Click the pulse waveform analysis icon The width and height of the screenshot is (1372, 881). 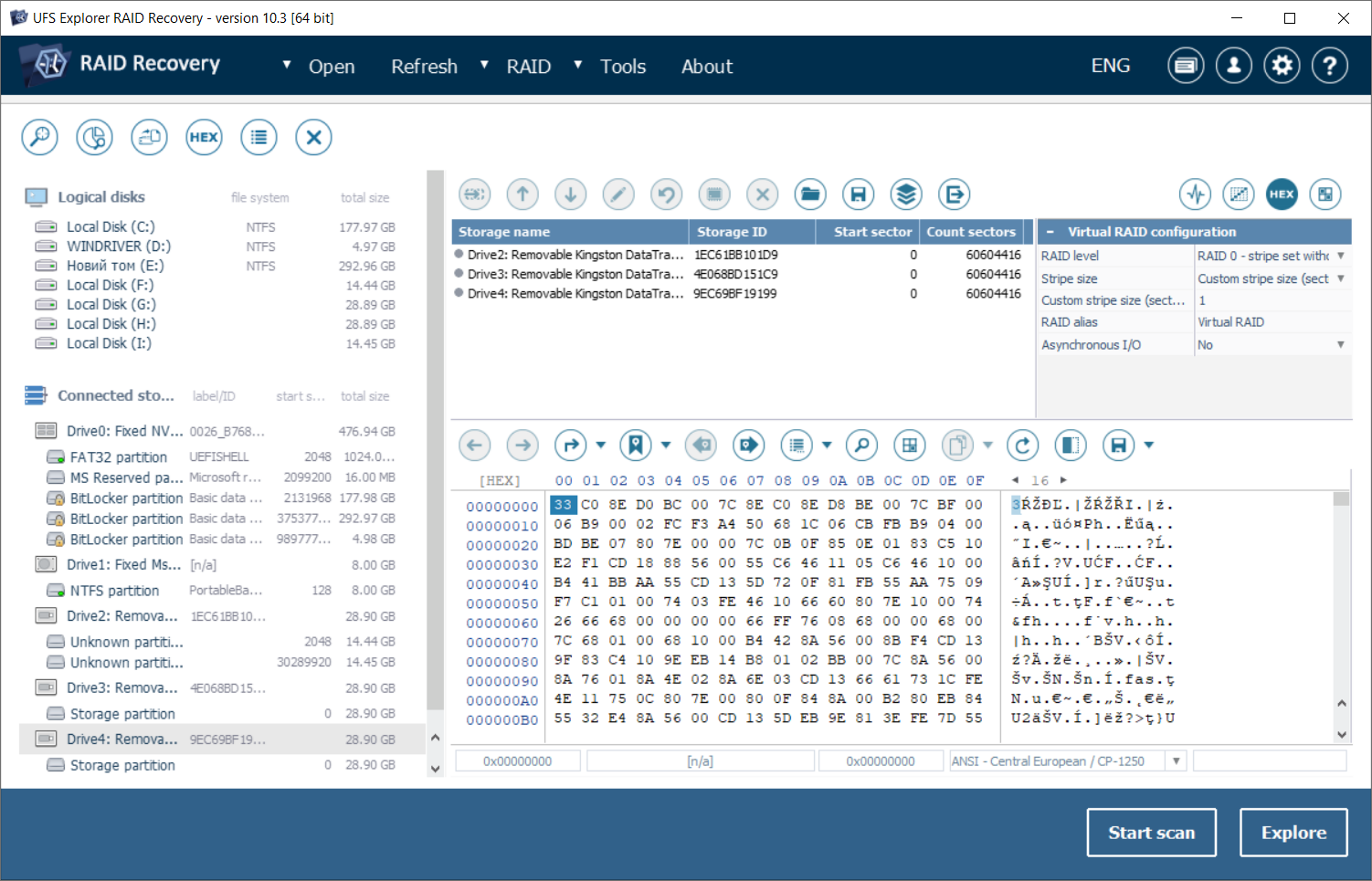point(1196,194)
